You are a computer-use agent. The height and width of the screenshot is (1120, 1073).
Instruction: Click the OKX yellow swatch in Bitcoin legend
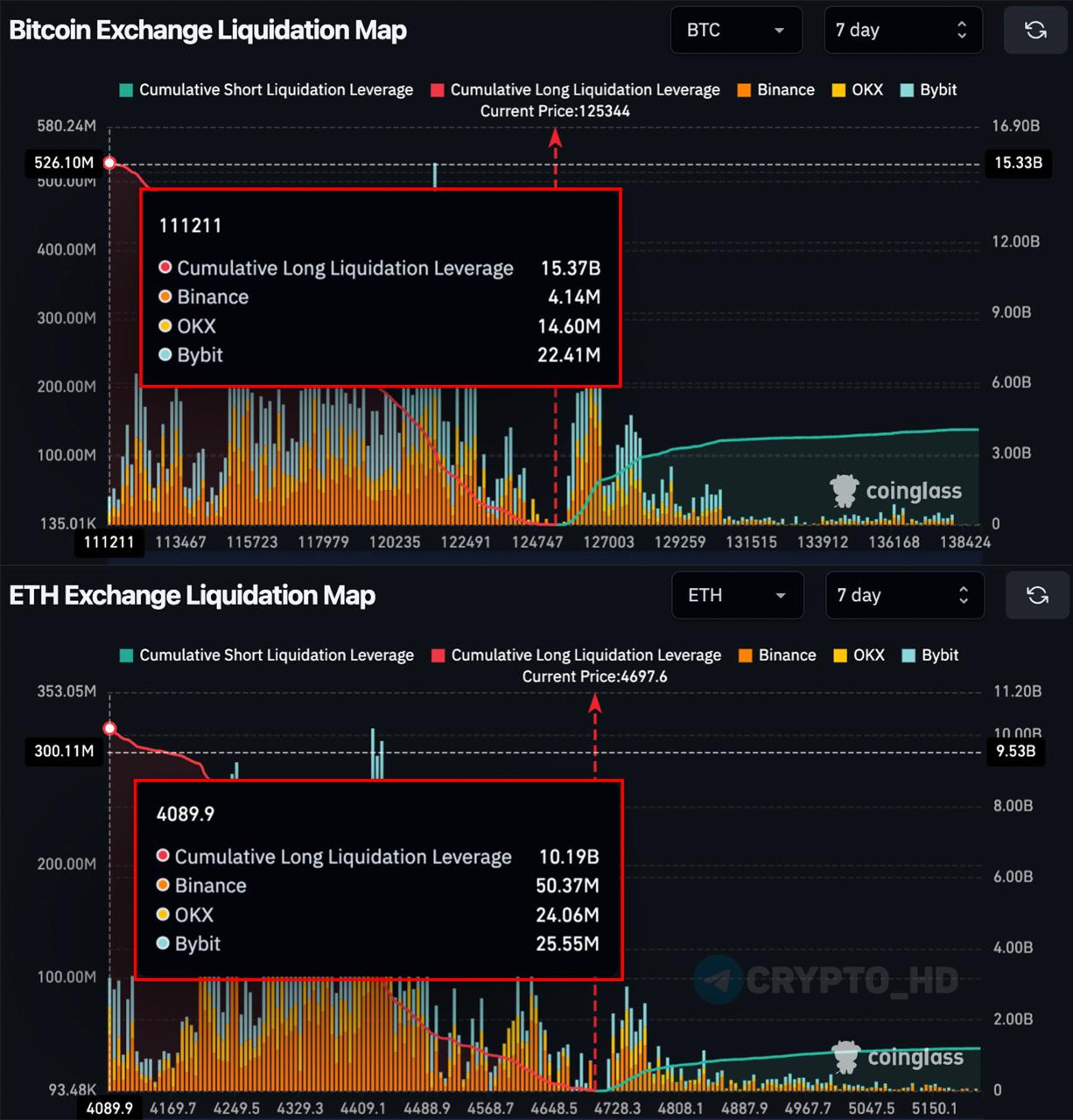(838, 90)
